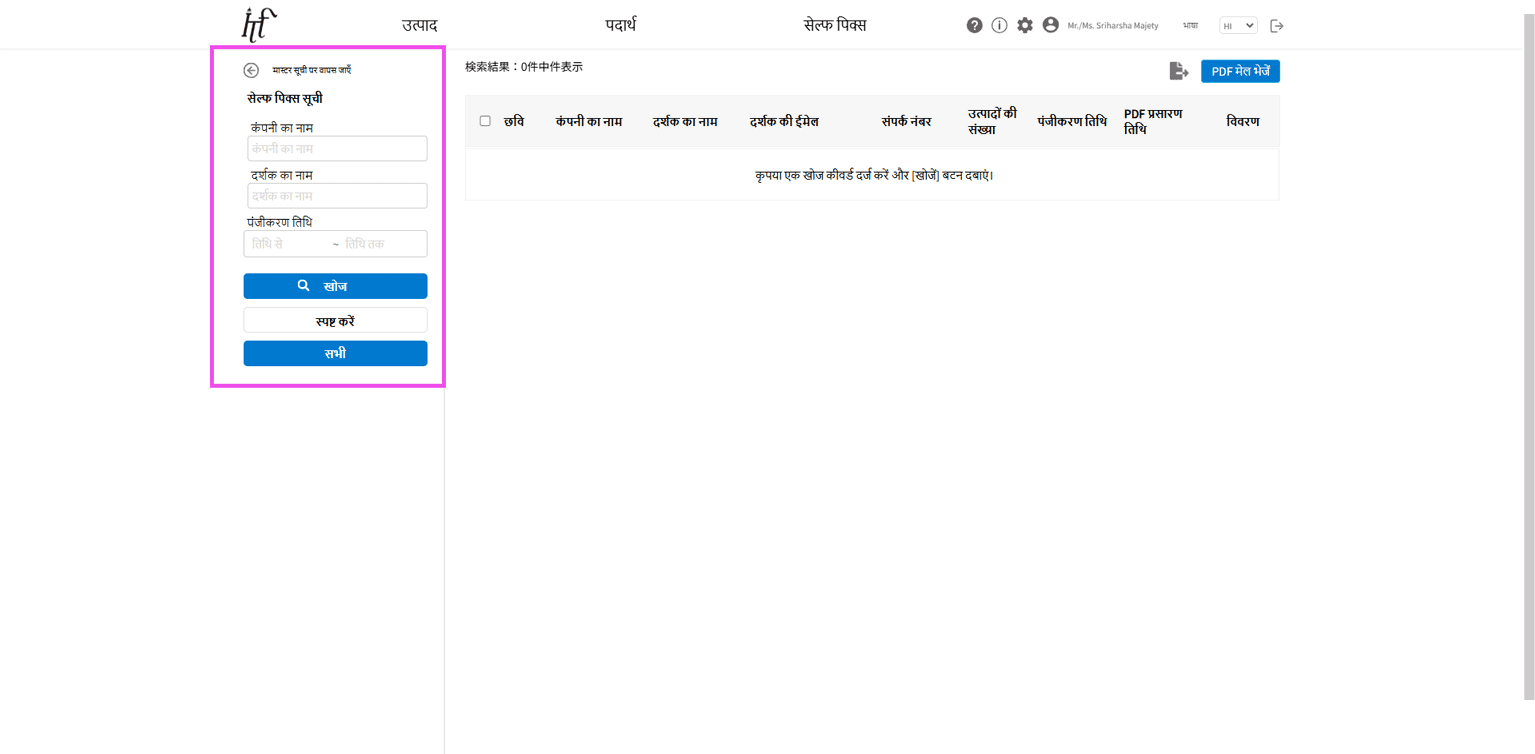Tick the select-all checkbox in table header
The width and height of the screenshot is (1535, 754).
(485, 121)
